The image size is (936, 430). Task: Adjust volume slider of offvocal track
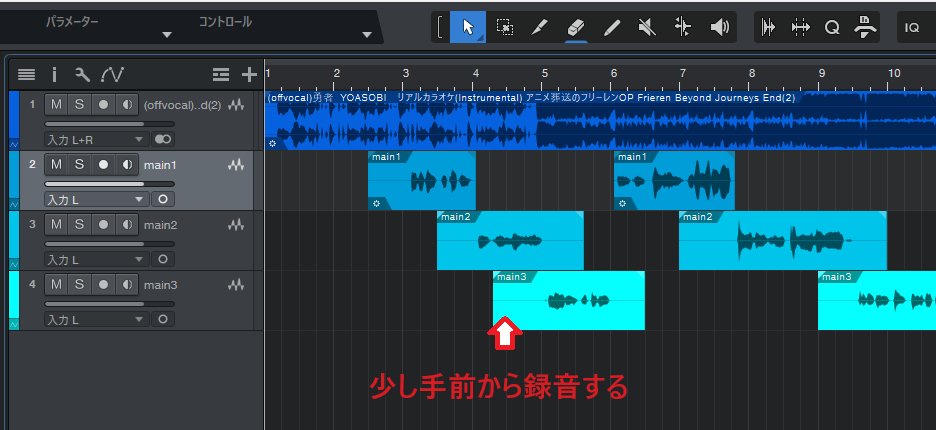point(109,124)
